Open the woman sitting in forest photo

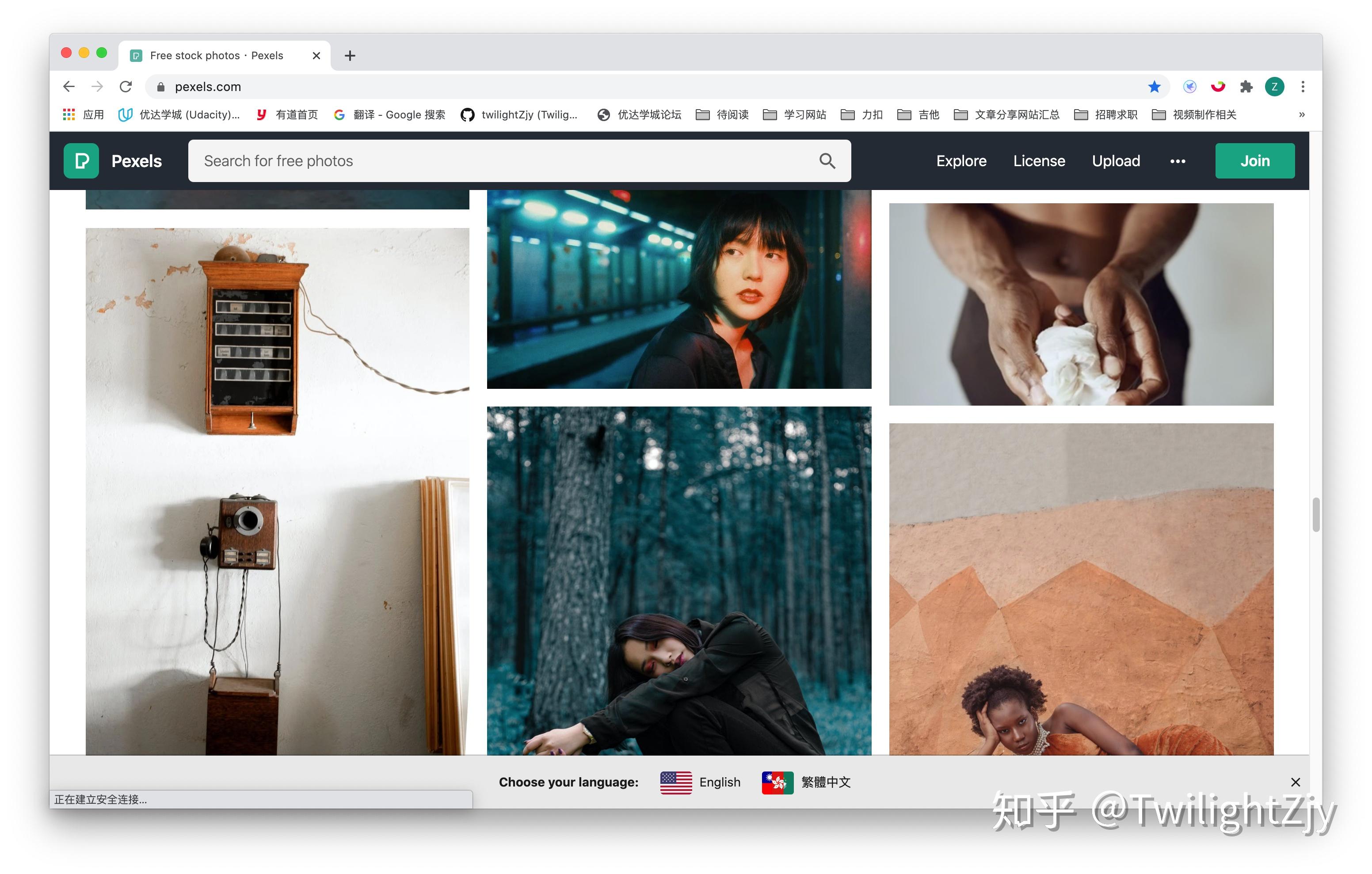pos(678,581)
